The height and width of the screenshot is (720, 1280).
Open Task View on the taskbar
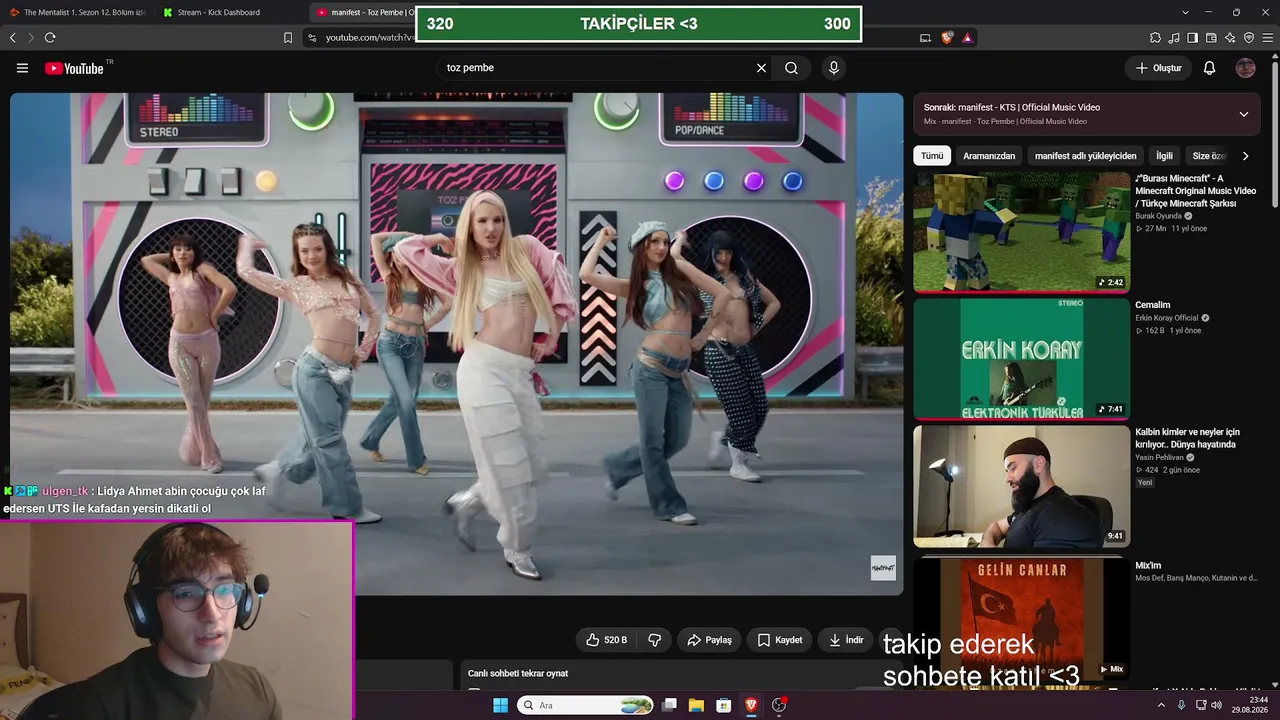[x=670, y=705]
